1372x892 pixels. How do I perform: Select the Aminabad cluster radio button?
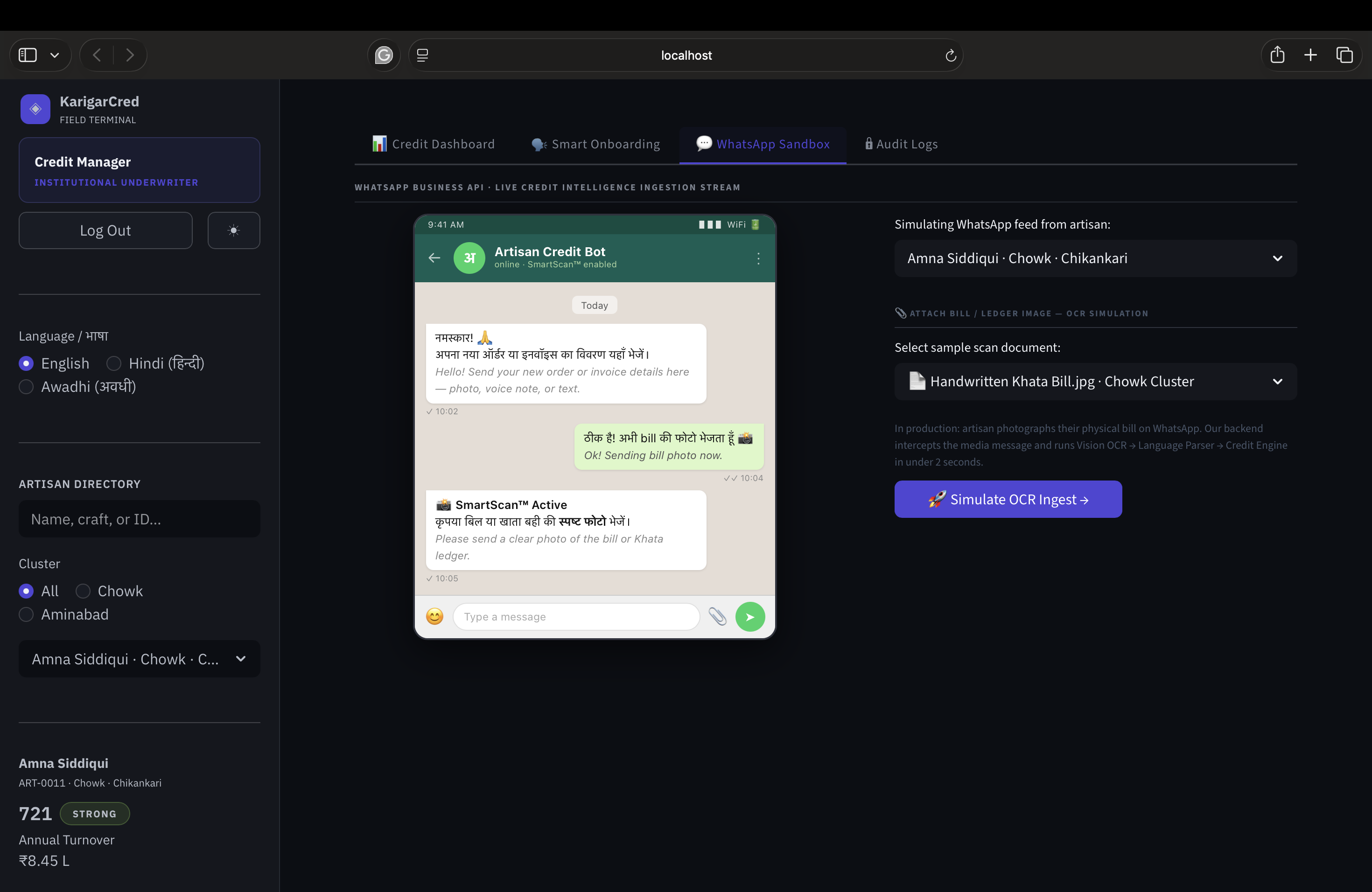pyautogui.click(x=26, y=615)
